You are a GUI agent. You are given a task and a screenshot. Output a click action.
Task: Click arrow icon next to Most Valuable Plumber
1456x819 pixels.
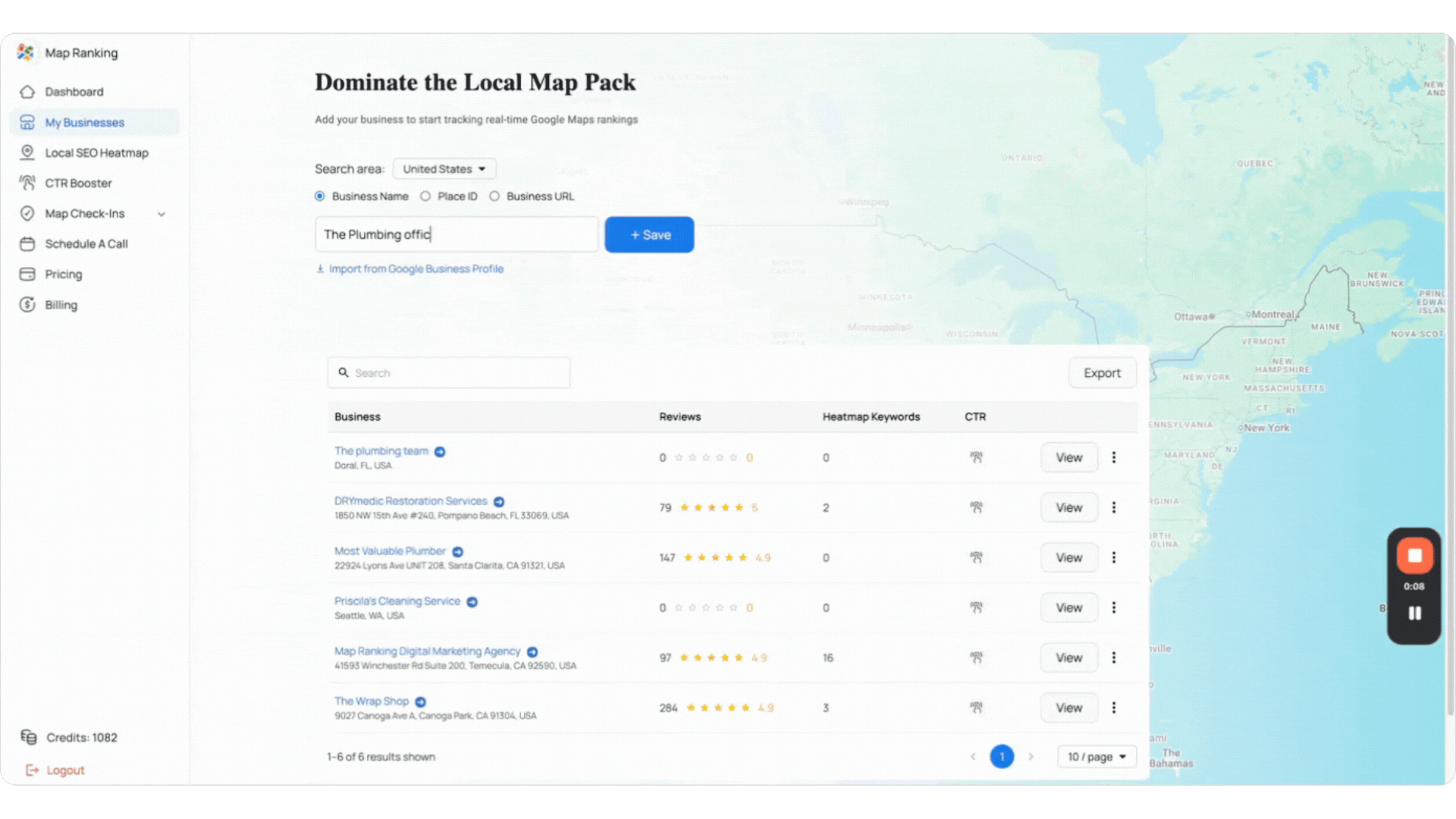pos(457,551)
